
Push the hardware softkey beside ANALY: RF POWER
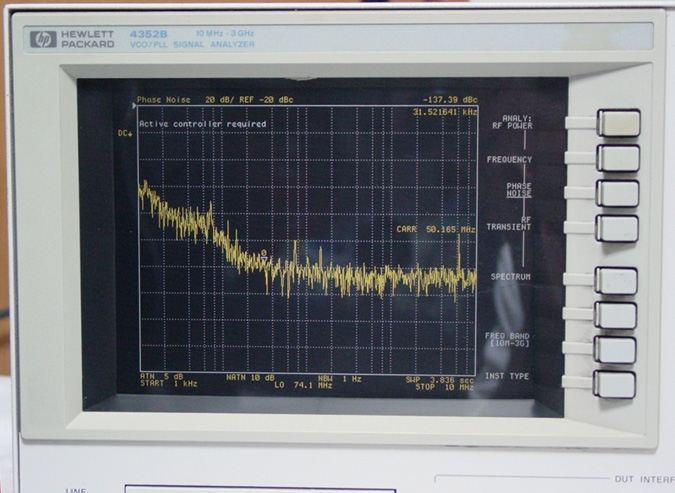click(x=619, y=123)
